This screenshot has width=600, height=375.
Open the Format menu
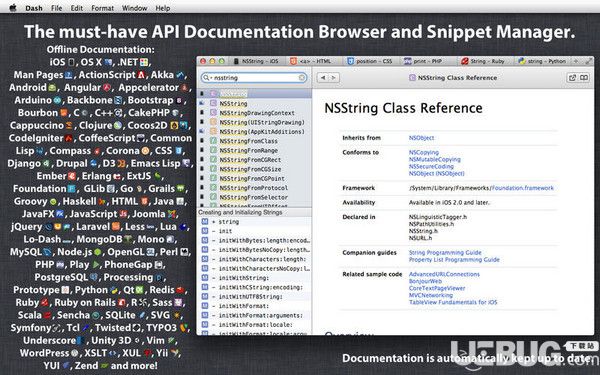[102, 8]
